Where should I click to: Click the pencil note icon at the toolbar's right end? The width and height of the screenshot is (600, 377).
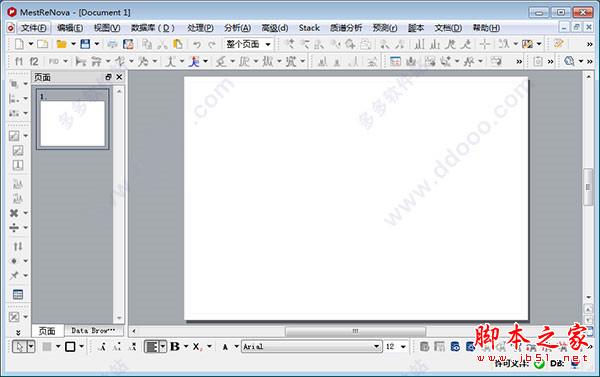point(558,44)
